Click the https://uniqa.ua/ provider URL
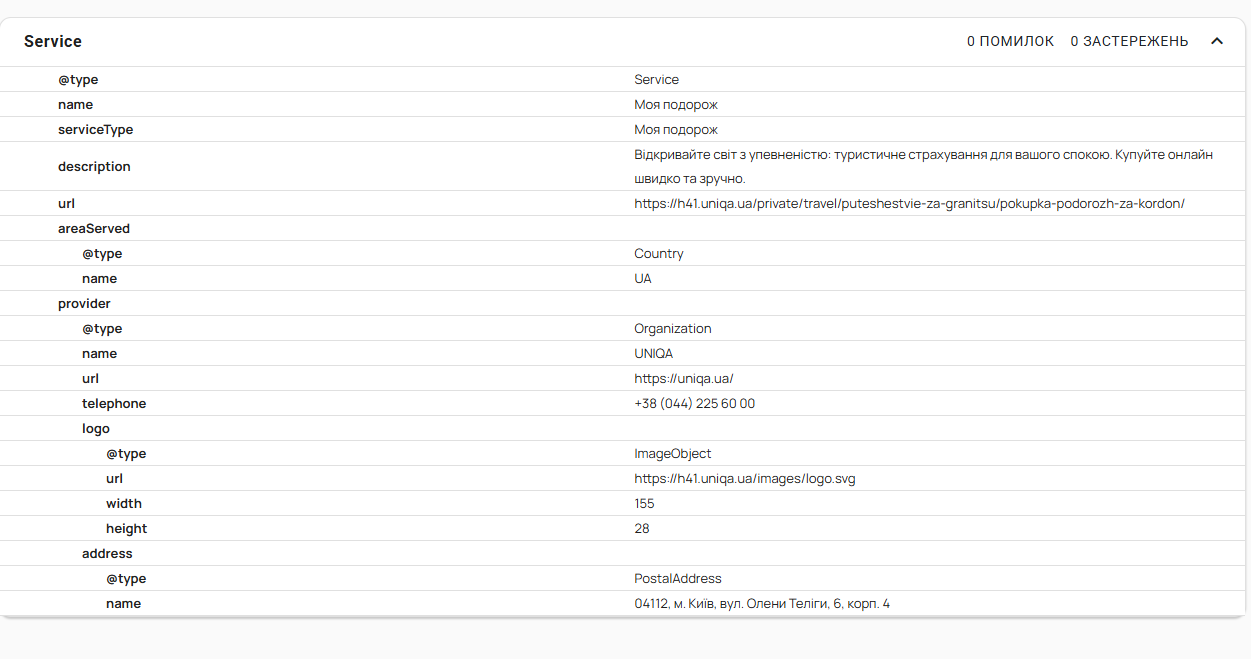 683,378
